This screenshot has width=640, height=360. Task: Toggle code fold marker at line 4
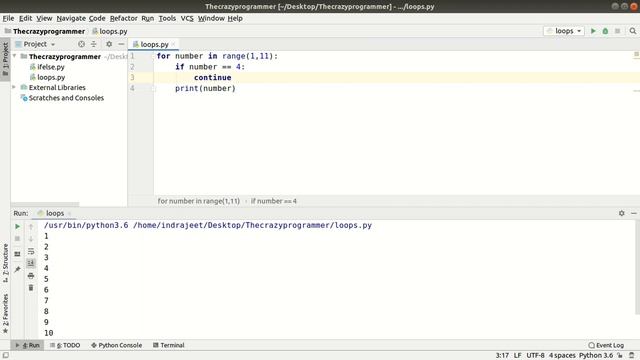pos(154,88)
